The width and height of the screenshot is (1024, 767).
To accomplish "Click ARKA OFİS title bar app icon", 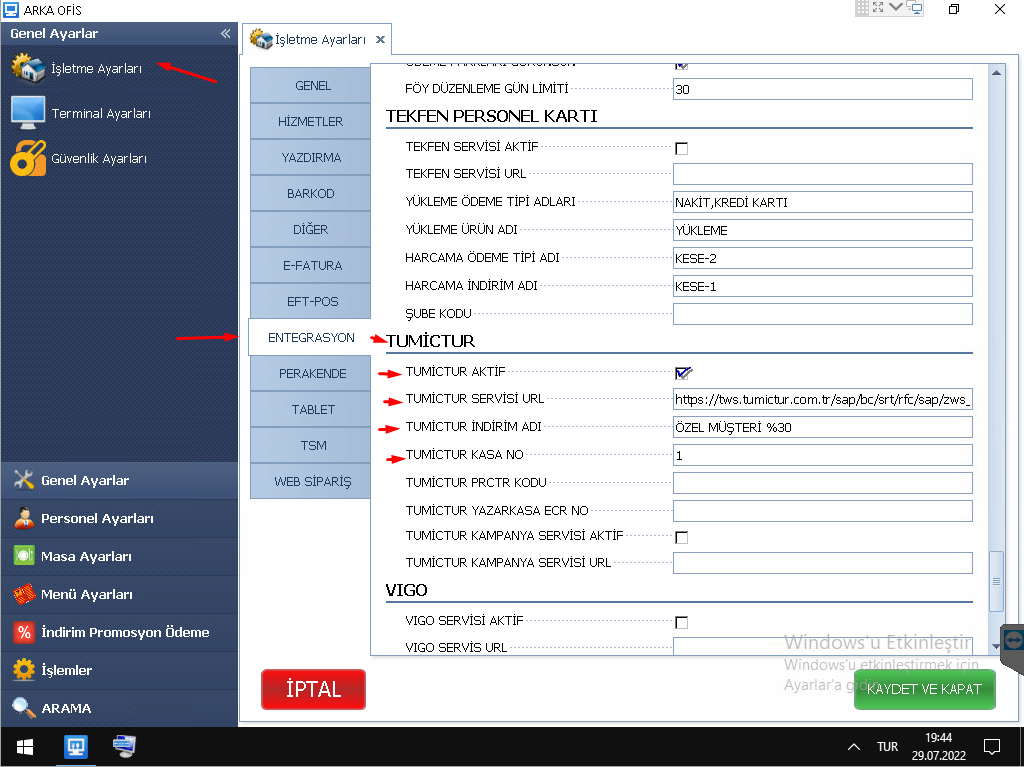I will tap(10, 10).
